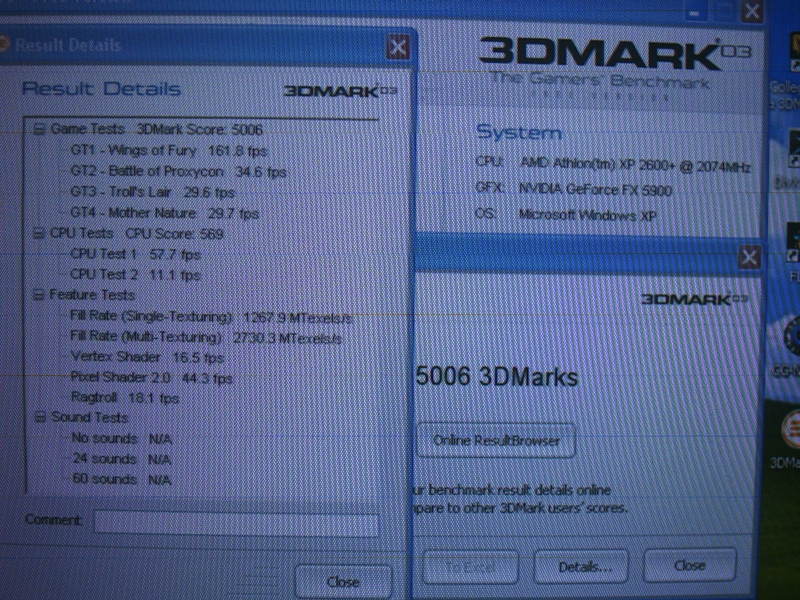Select the No sounds N/A row
This screenshot has height=600, width=800.
tap(121, 438)
